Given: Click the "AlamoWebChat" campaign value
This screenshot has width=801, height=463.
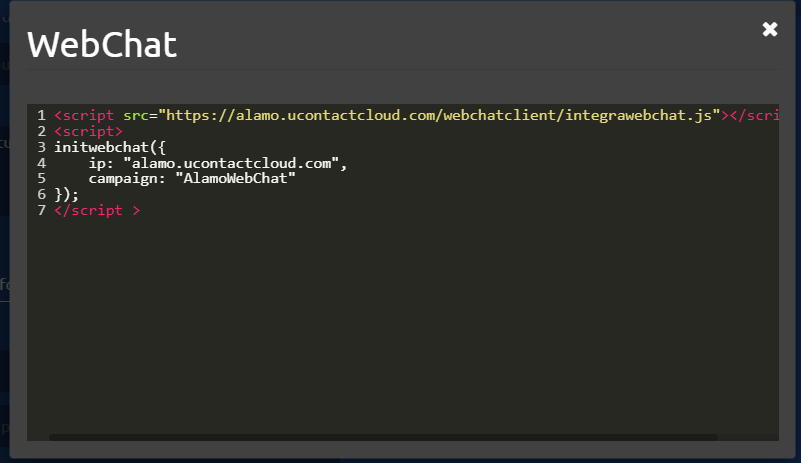Looking at the screenshot, I should [235, 178].
